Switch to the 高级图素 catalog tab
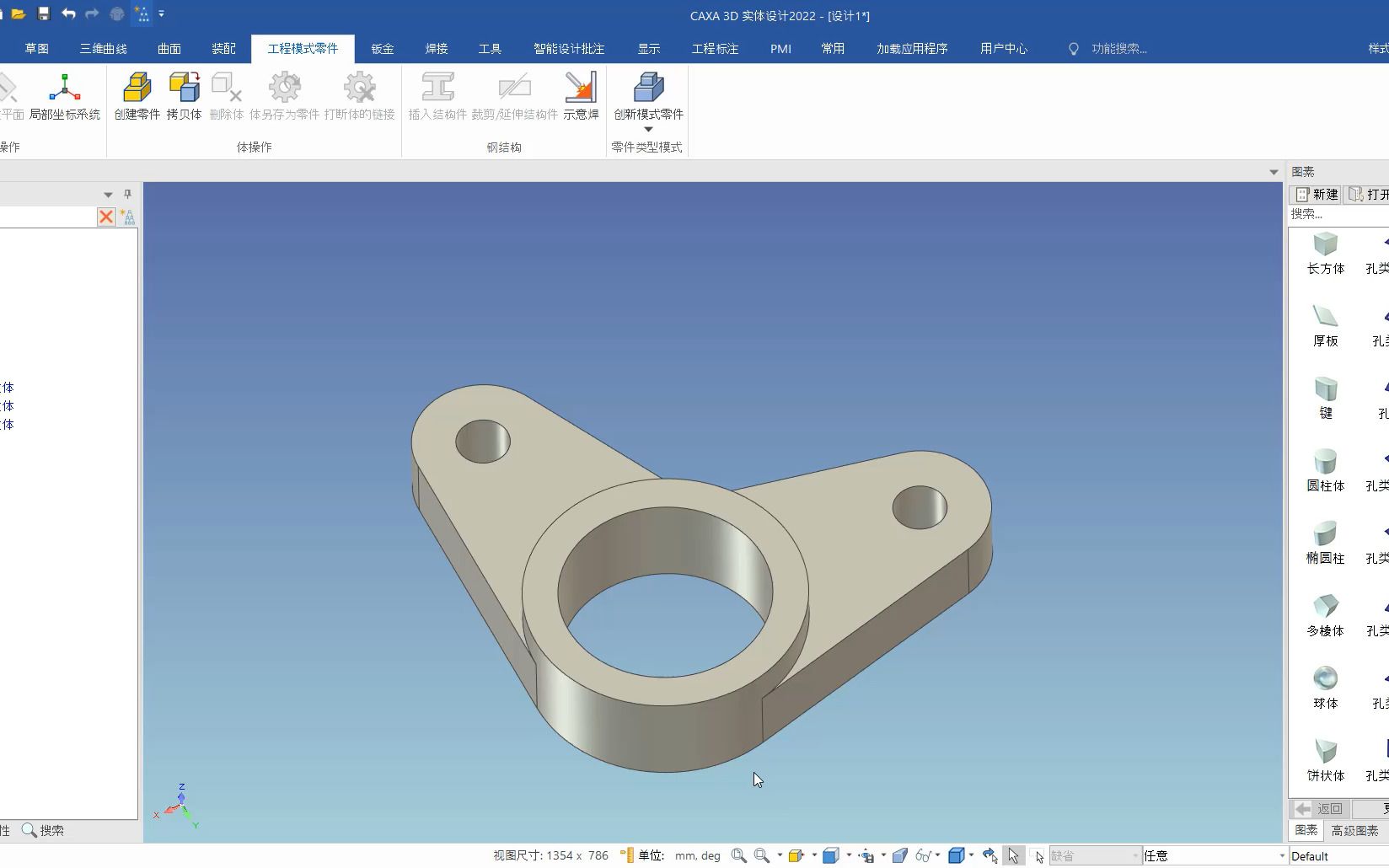The width and height of the screenshot is (1389, 868). (1354, 831)
